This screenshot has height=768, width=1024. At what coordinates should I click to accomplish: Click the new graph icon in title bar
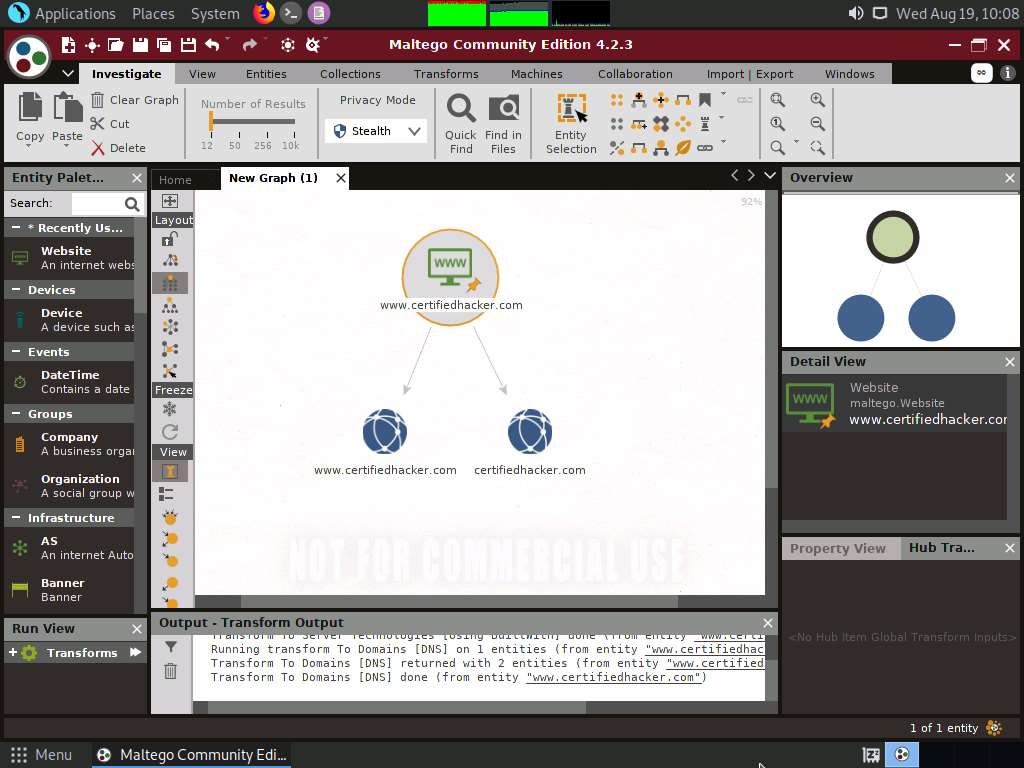pos(68,44)
